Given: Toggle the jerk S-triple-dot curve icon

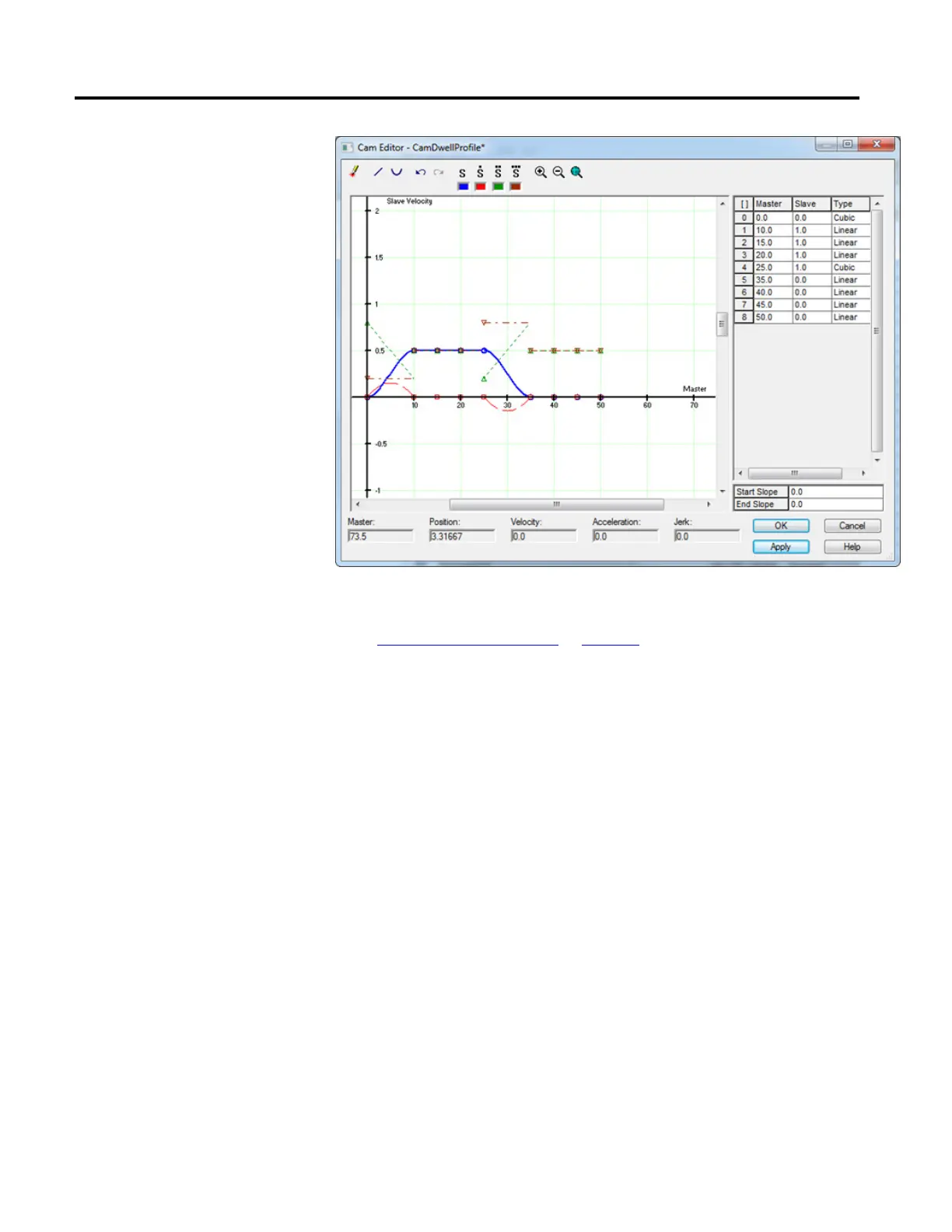Looking at the screenshot, I should coord(516,172).
